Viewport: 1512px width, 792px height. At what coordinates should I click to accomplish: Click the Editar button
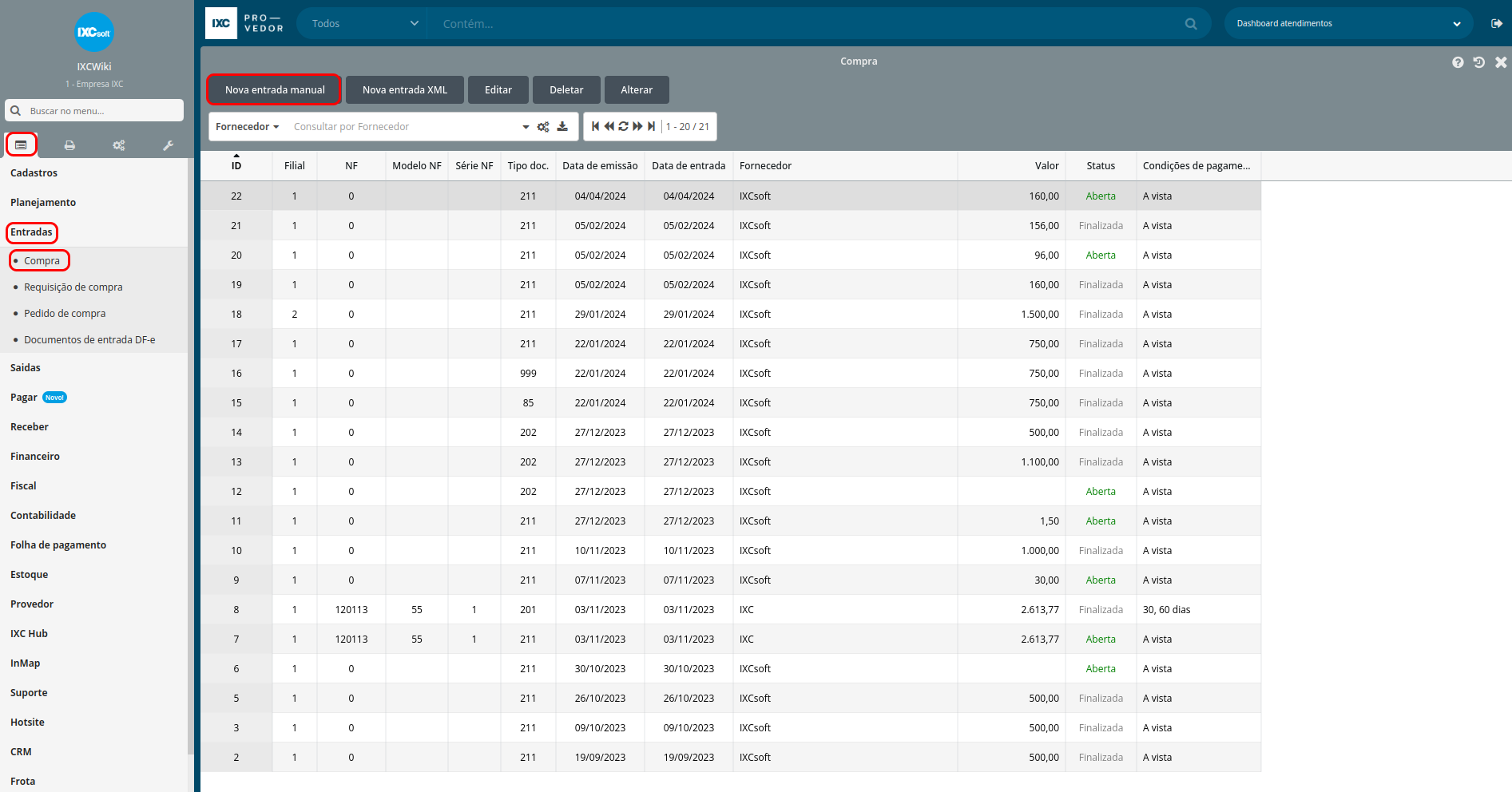(498, 90)
